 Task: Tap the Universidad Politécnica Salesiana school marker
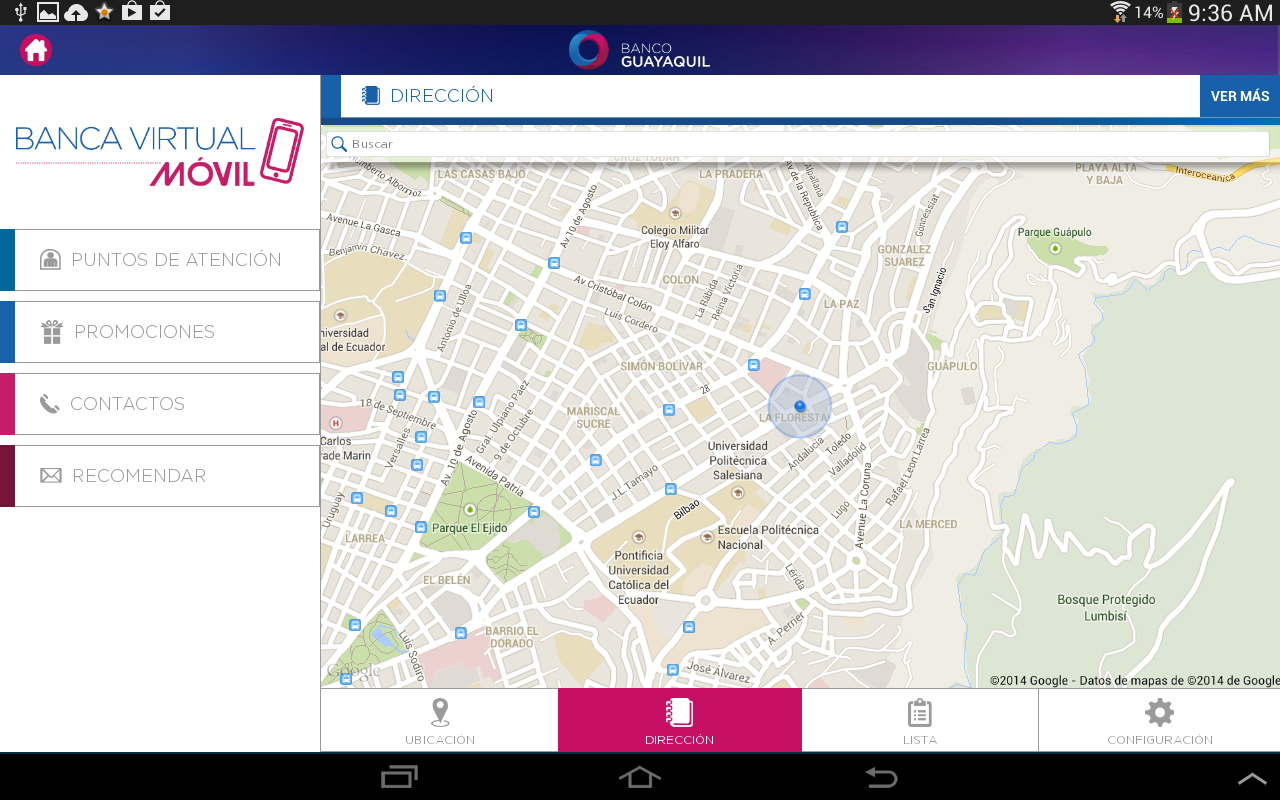tap(738, 492)
